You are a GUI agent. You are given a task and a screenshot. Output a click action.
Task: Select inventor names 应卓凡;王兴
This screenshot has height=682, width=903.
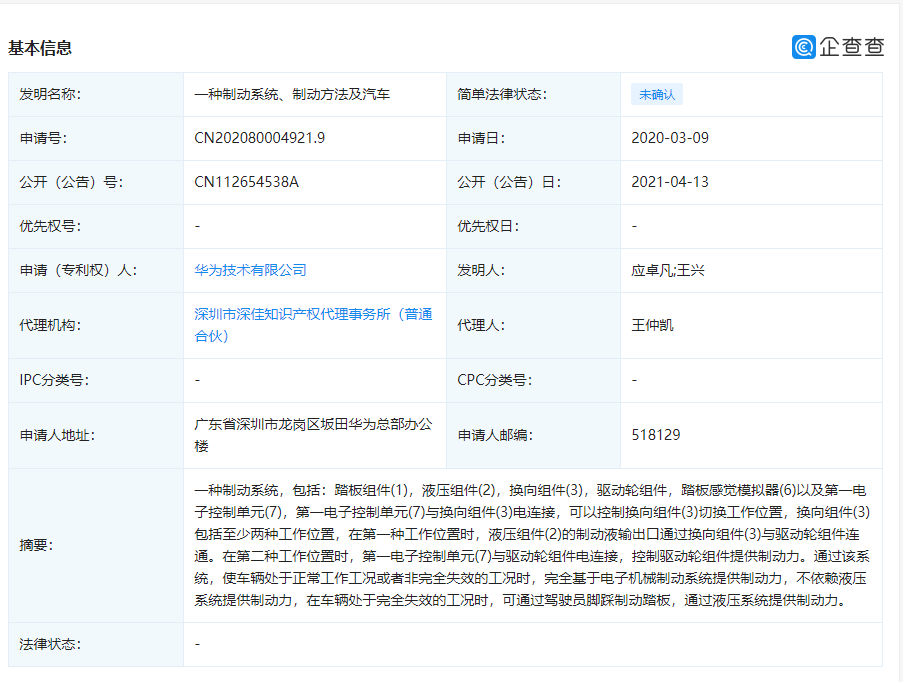[668, 270]
